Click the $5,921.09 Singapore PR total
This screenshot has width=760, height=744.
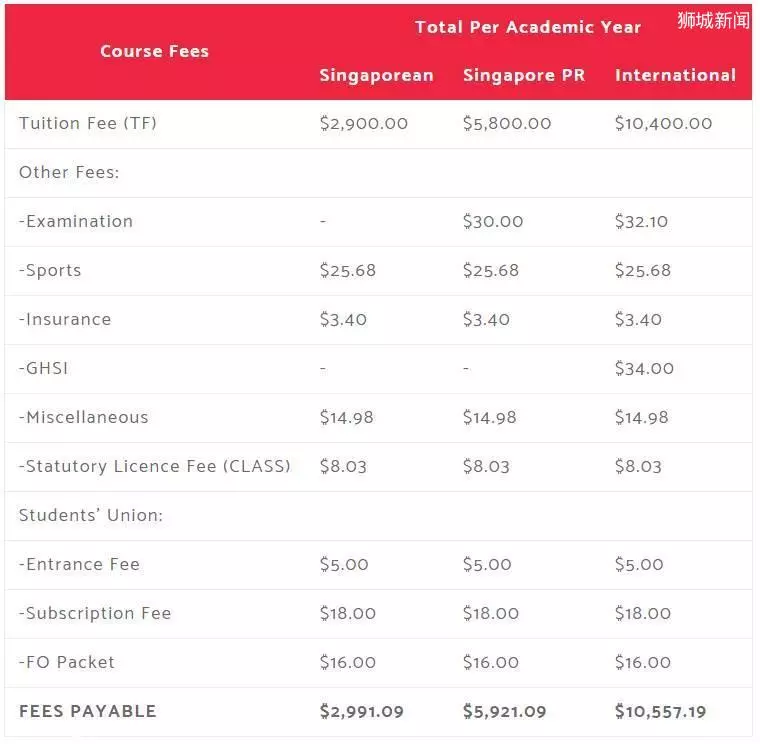(x=504, y=712)
